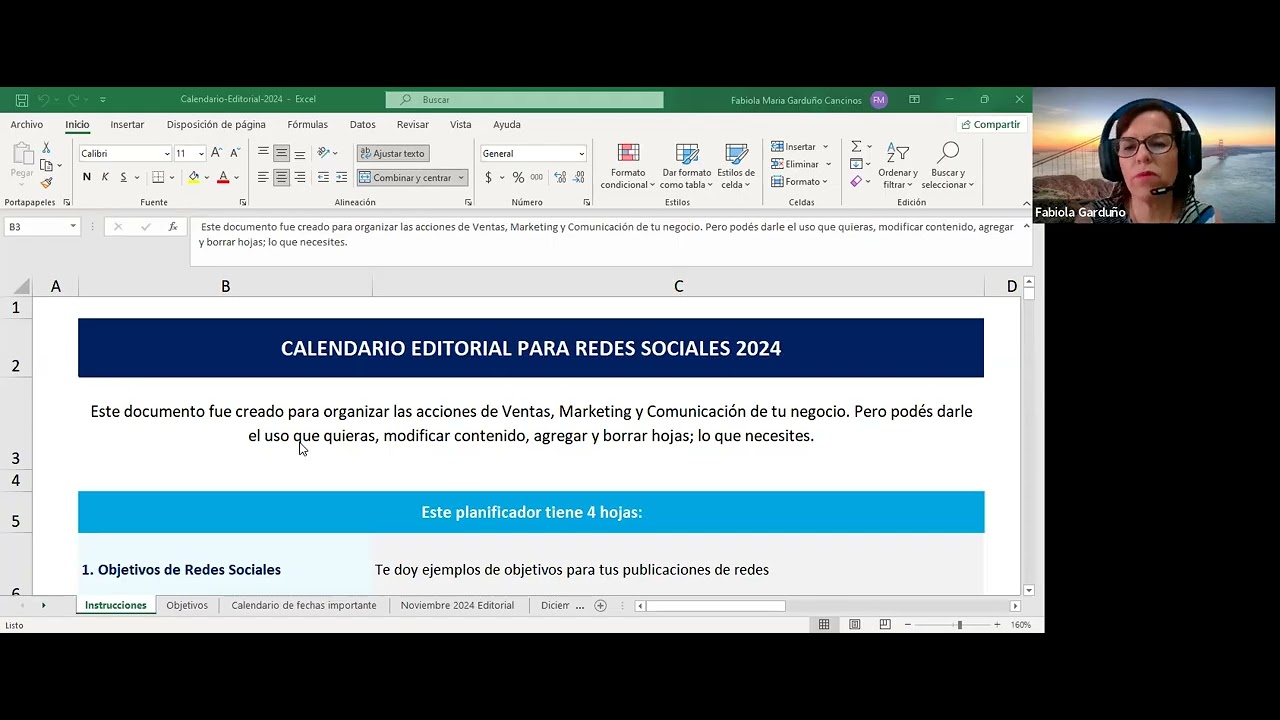Apply percent style
This screenshot has width=1280, height=720.
pyautogui.click(x=518, y=177)
